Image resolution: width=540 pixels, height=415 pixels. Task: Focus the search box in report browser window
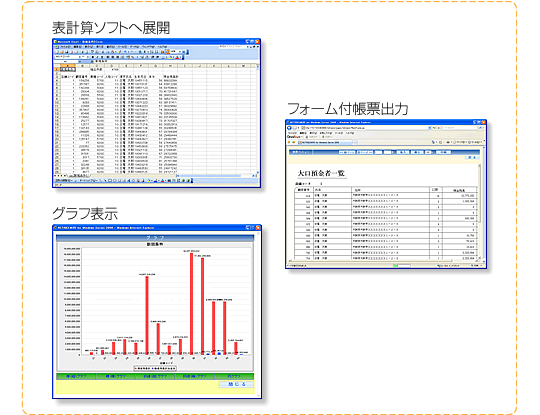click(x=459, y=128)
